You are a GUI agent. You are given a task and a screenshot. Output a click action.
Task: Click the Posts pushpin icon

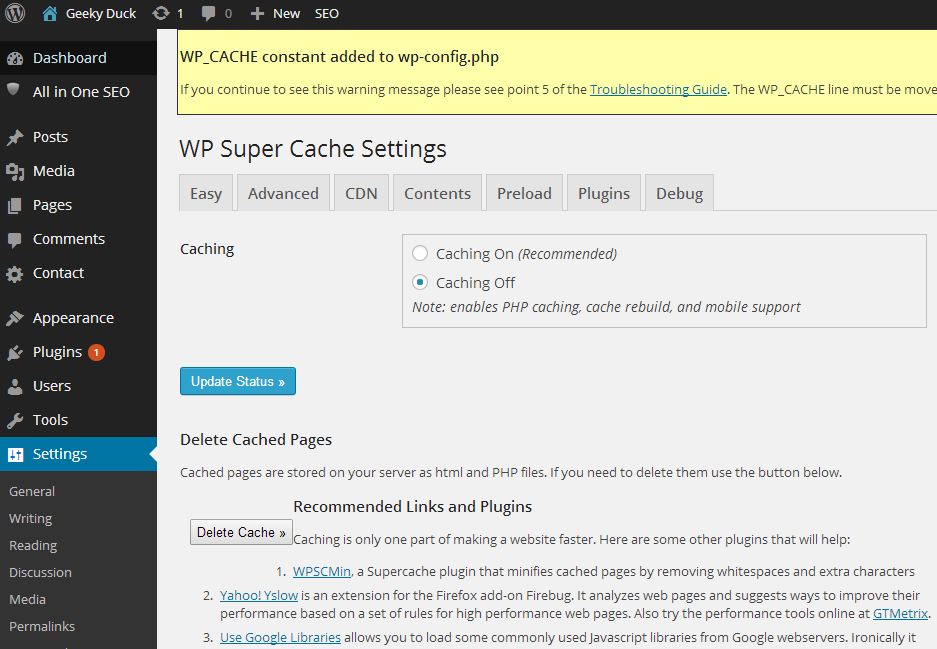click(15, 137)
